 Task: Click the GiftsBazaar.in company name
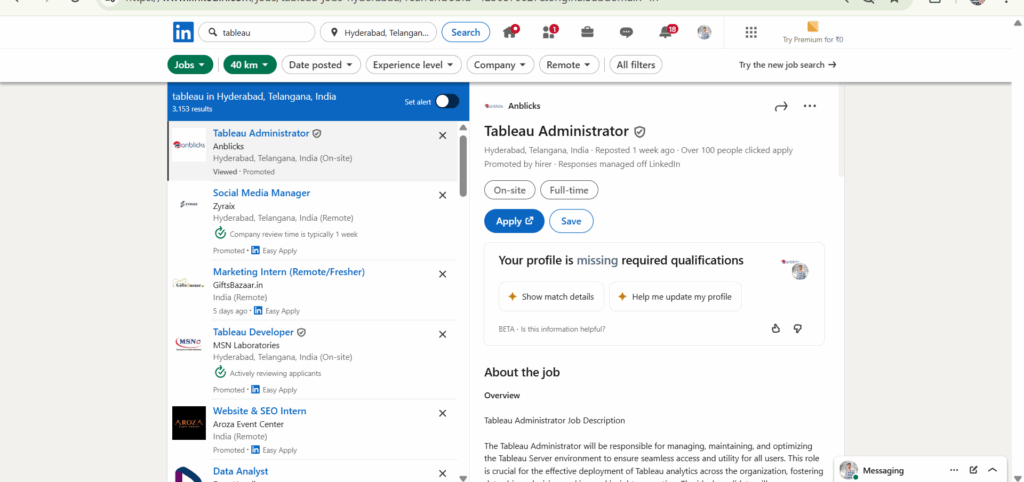point(238,285)
